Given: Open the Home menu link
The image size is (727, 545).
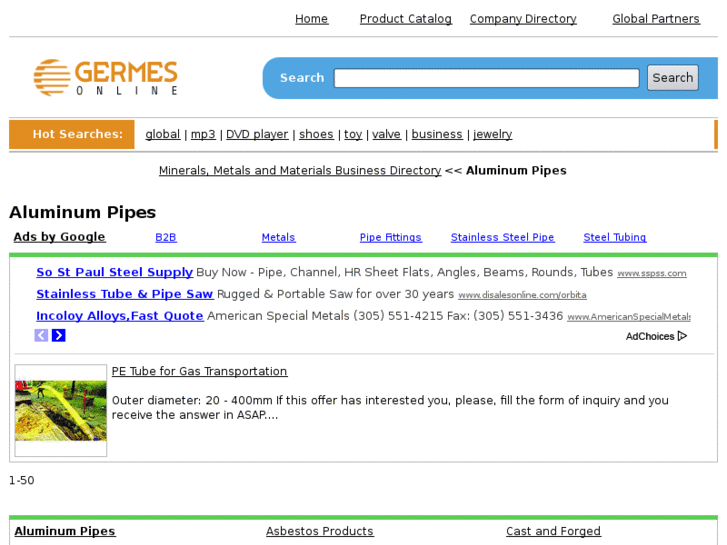Looking at the screenshot, I should pos(312,19).
